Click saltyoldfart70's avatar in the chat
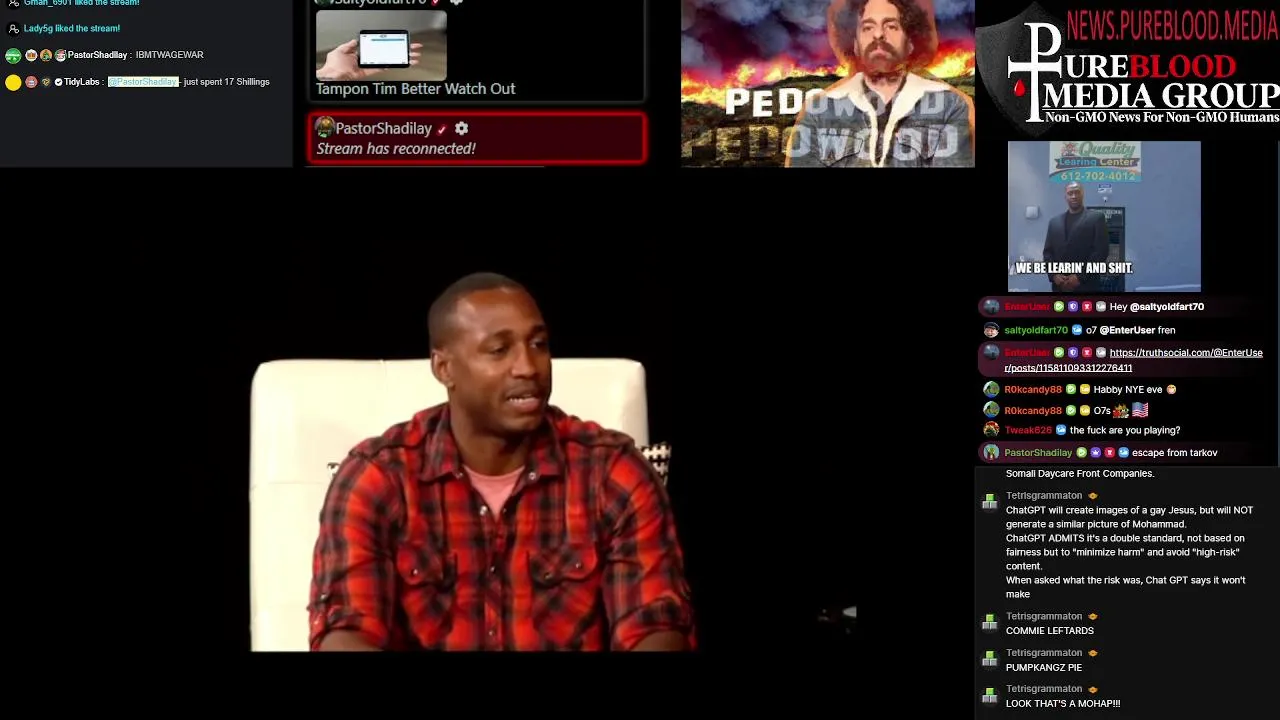Viewport: 1280px width, 720px height. coord(991,330)
